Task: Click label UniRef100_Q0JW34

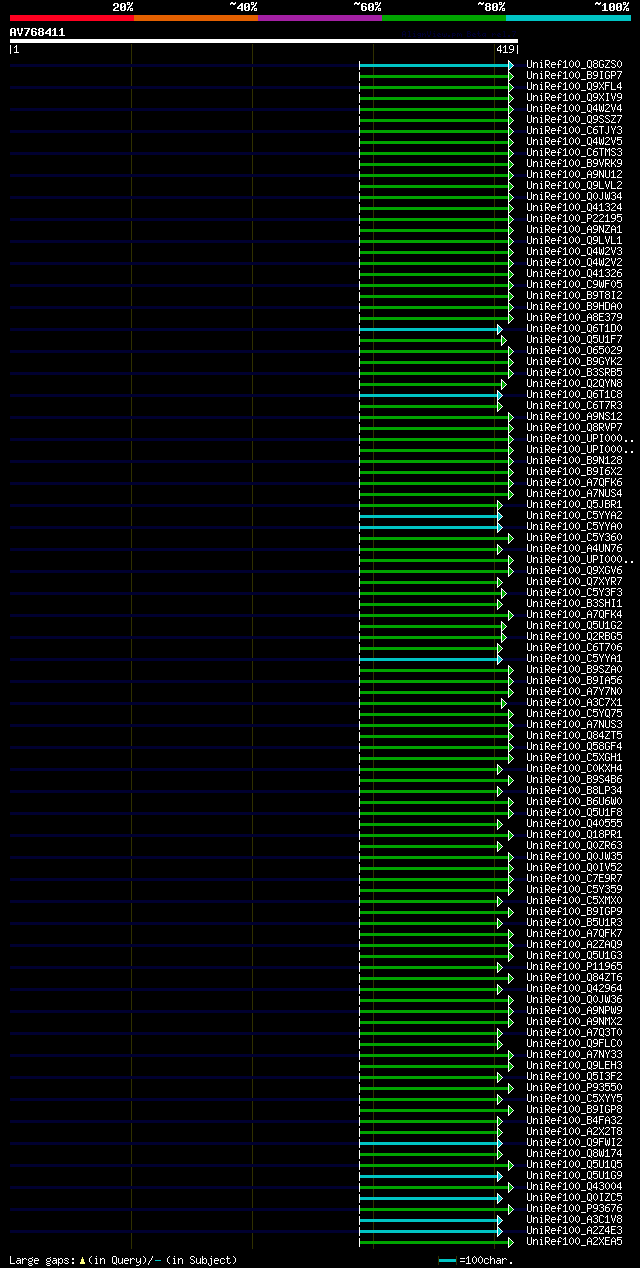Action: [574, 196]
